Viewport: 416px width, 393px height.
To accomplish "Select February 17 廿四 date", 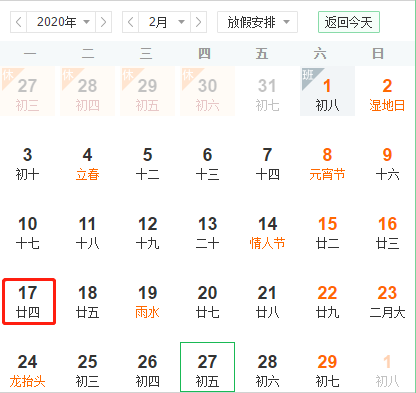I will pos(29,302).
